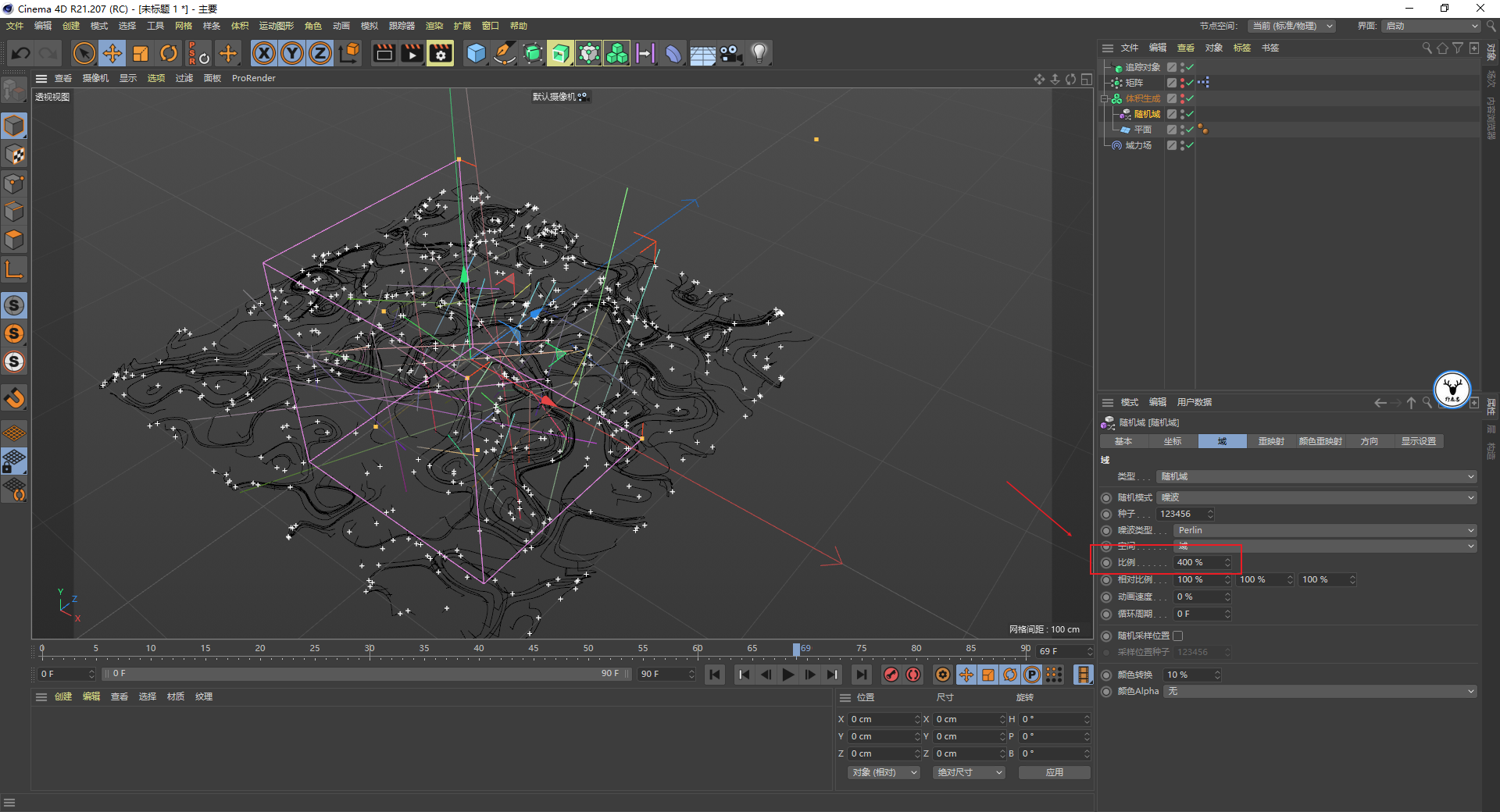Click the Scale tool icon in the top toolbar

[141, 54]
